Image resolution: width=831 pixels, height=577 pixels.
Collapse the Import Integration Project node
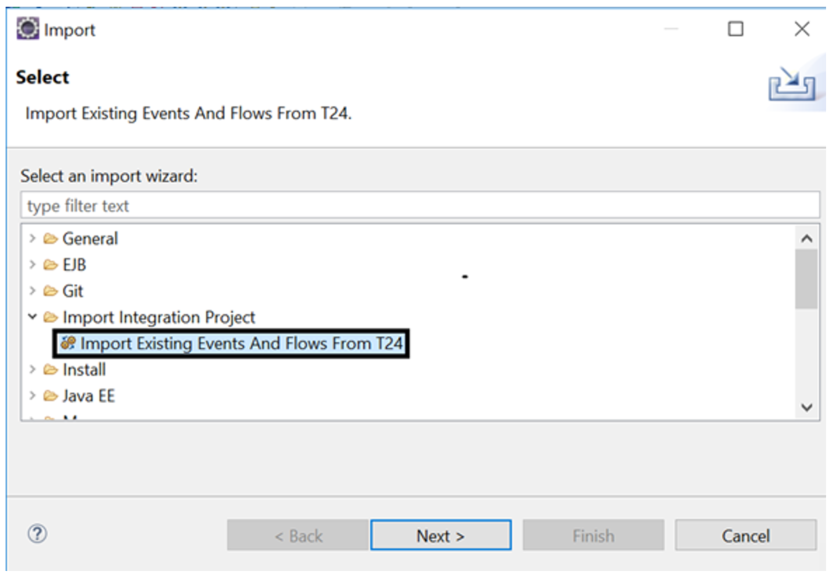tap(32, 317)
